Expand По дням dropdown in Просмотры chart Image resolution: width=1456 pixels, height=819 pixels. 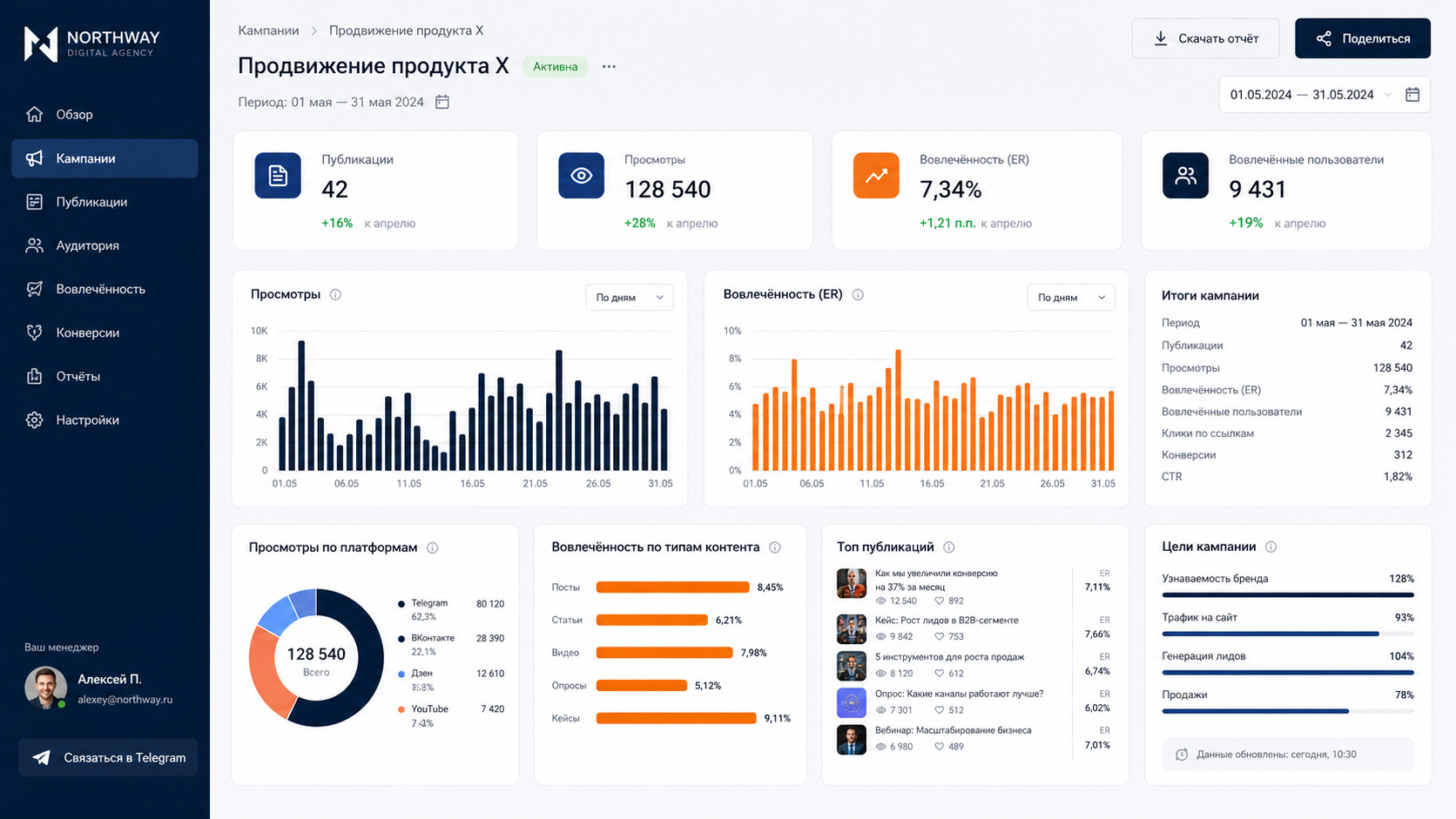point(629,298)
